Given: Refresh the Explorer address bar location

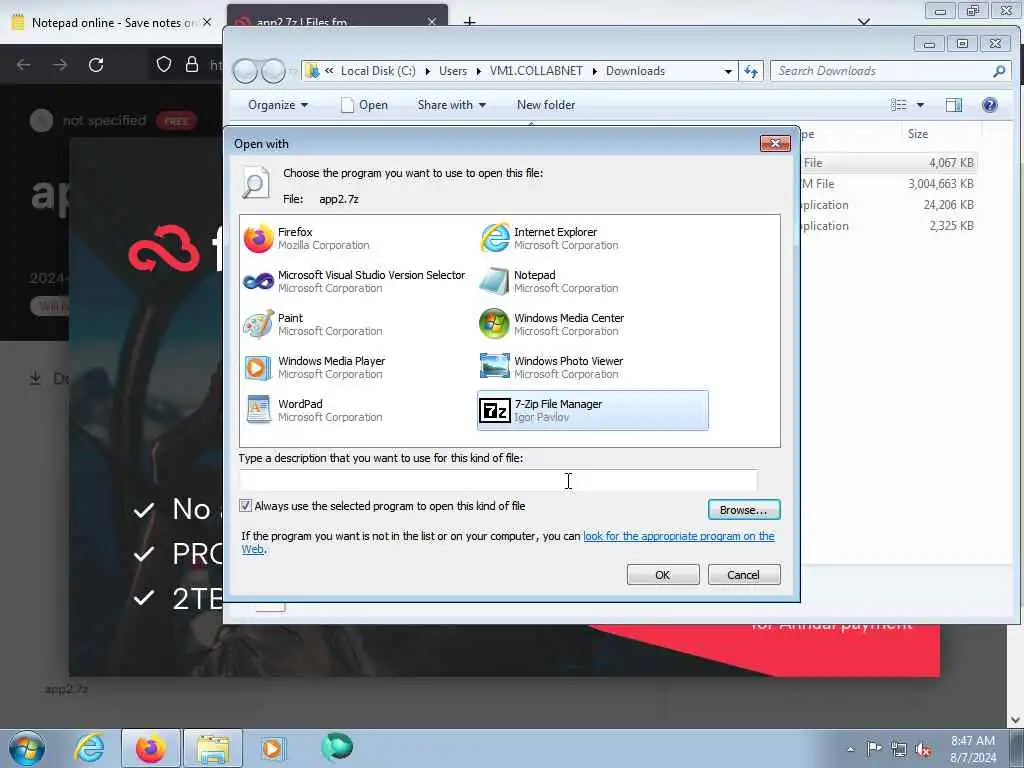Looking at the screenshot, I should (751, 71).
